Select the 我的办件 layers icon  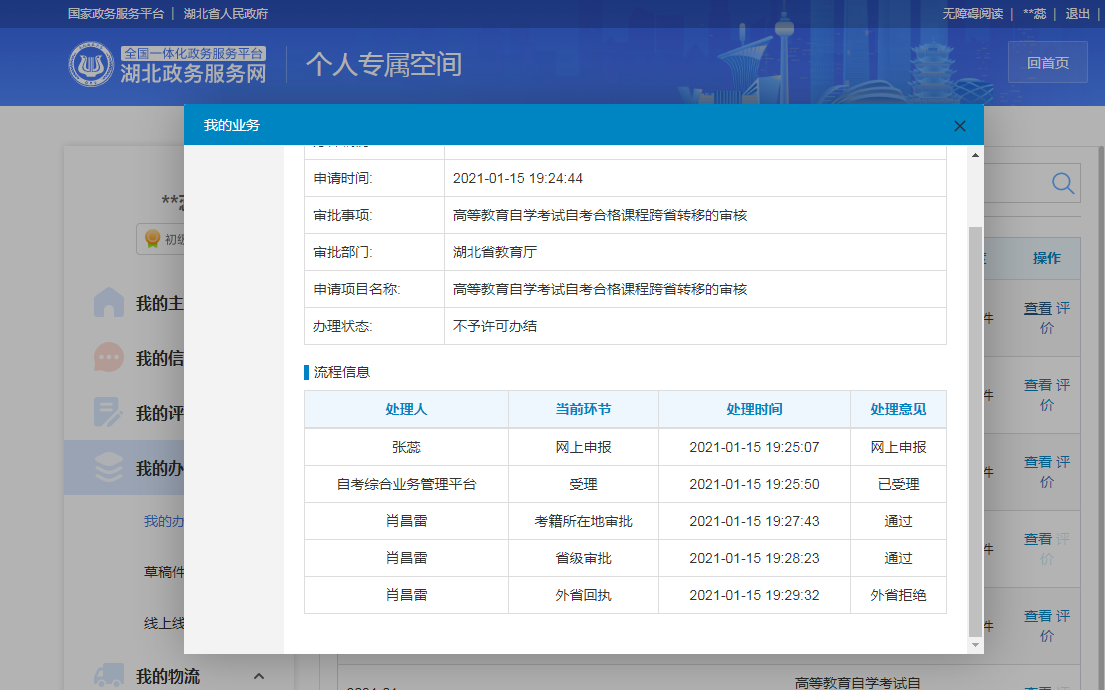click(x=107, y=467)
